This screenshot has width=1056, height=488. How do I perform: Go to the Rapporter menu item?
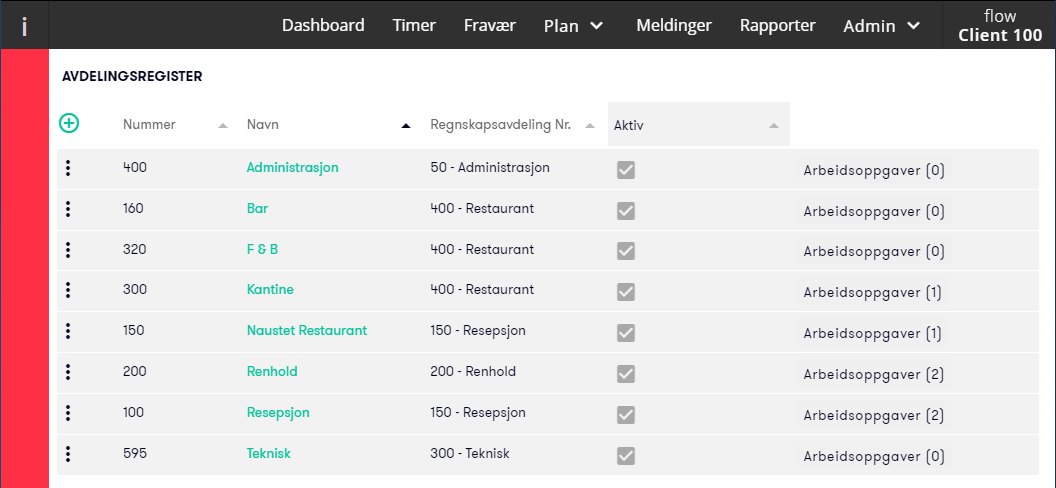pyautogui.click(x=778, y=26)
